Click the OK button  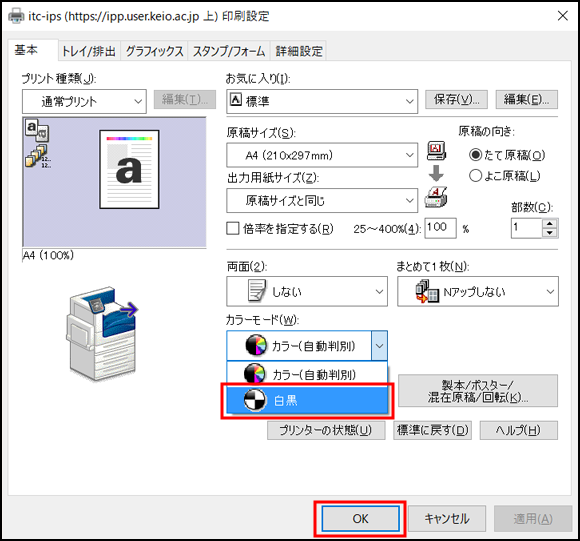pyautogui.click(x=361, y=518)
